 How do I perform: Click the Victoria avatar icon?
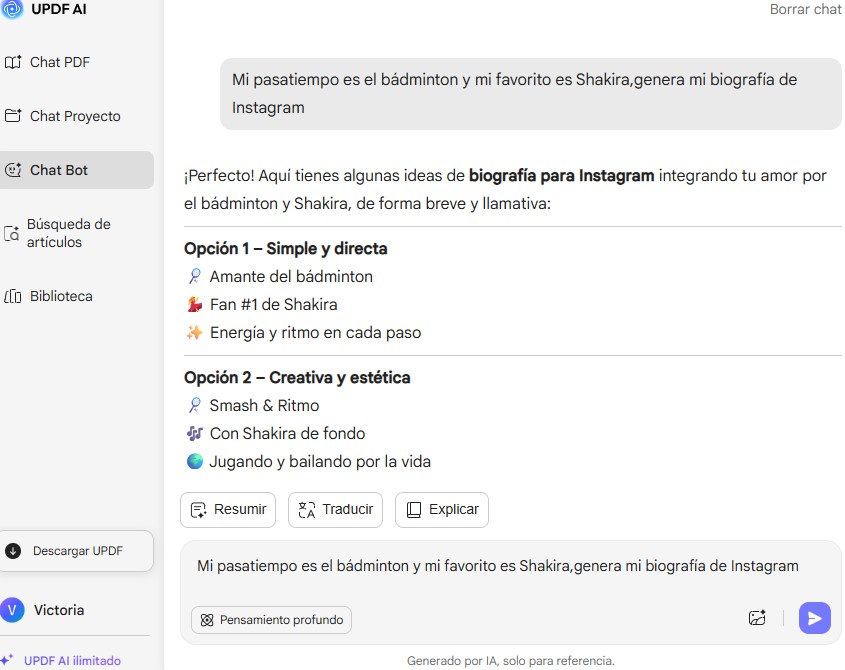[x=12, y=610]
